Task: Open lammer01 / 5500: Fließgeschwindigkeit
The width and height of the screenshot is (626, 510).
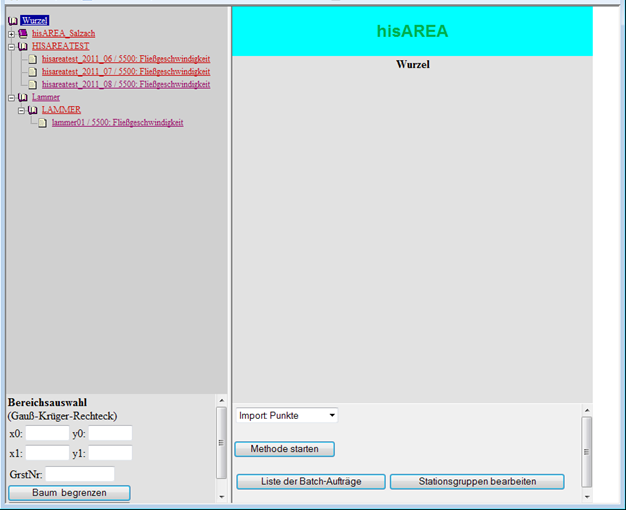Action: click(117, 123)
